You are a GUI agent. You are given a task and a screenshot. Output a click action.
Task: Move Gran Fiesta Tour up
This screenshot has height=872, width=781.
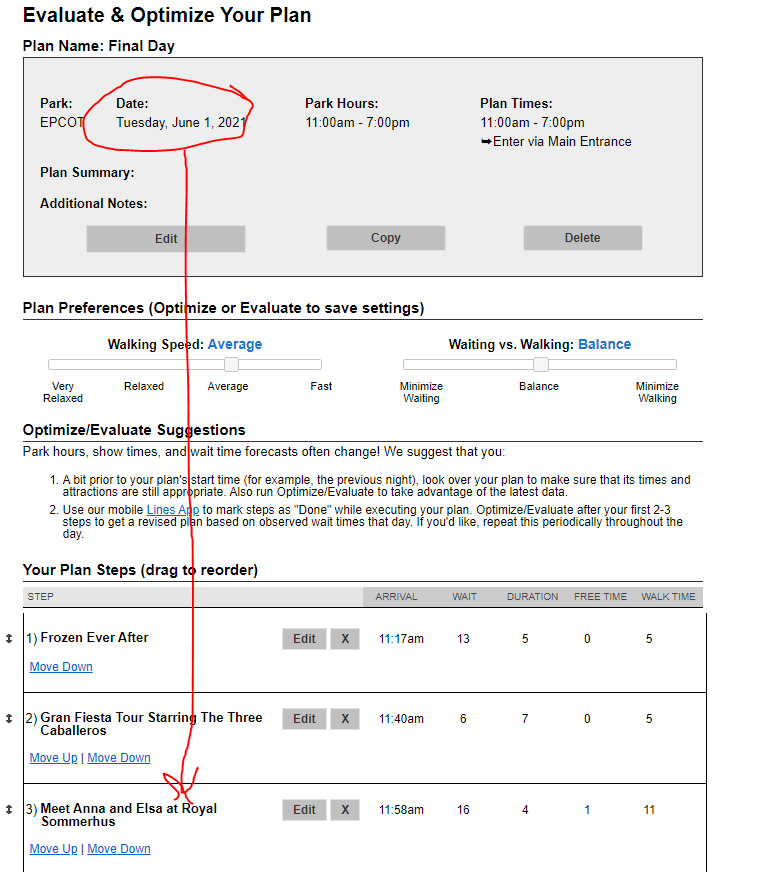click(x=53, y=757)
